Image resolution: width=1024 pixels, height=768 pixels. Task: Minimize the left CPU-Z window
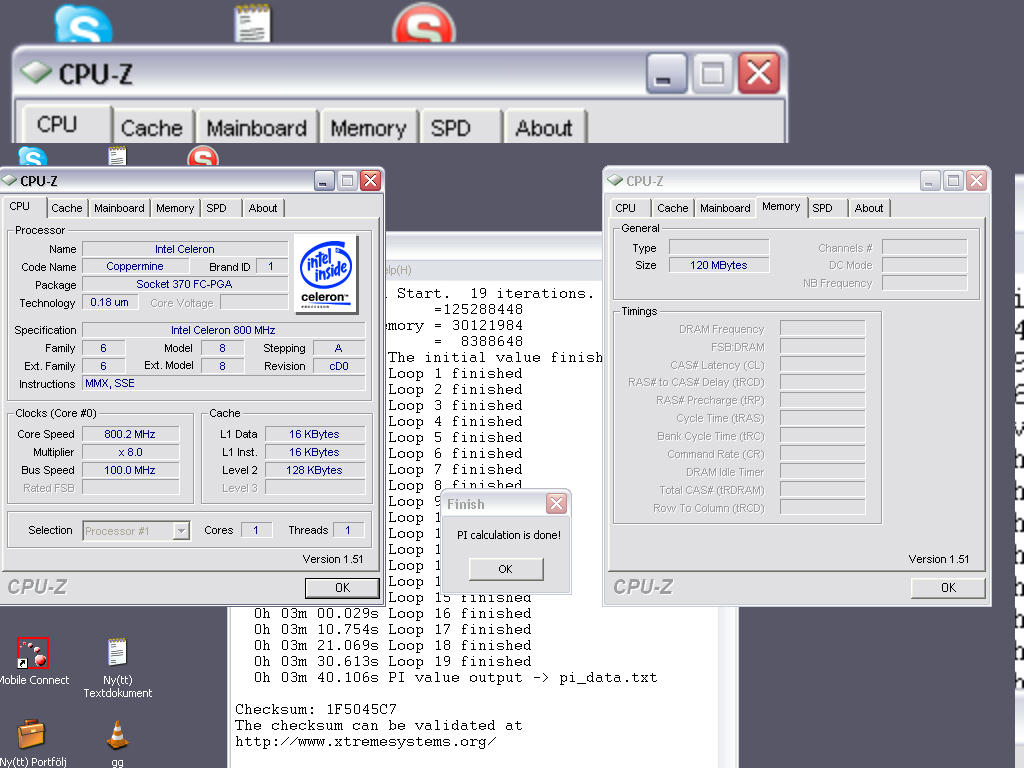[x=324, y=180]
